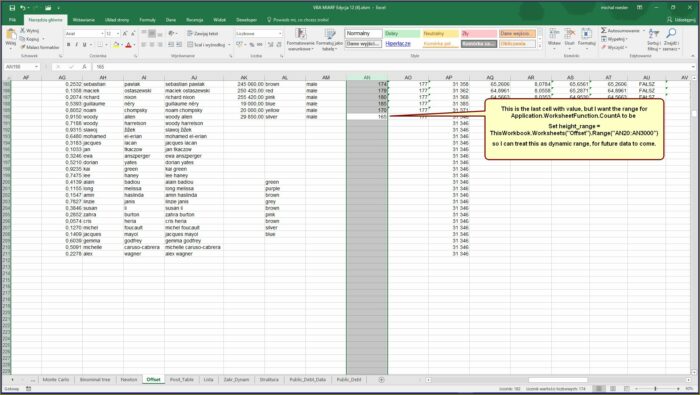Open the Deweloper ribbon tab
The width and height of the screenshot is (700, 395).
tap(246, 20)
